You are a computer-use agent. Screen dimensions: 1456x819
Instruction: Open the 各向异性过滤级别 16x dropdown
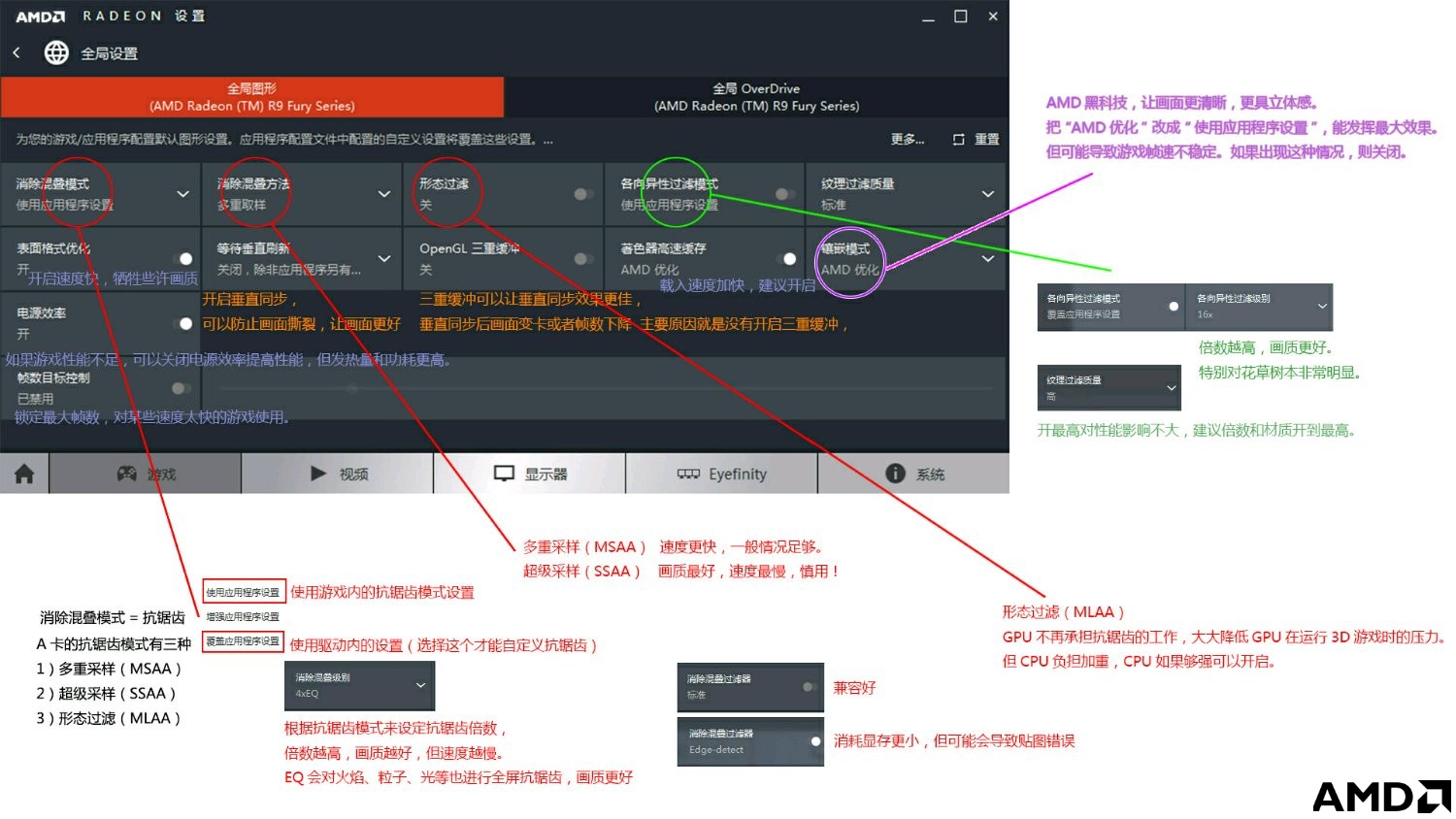click(x=1321, y=307)
